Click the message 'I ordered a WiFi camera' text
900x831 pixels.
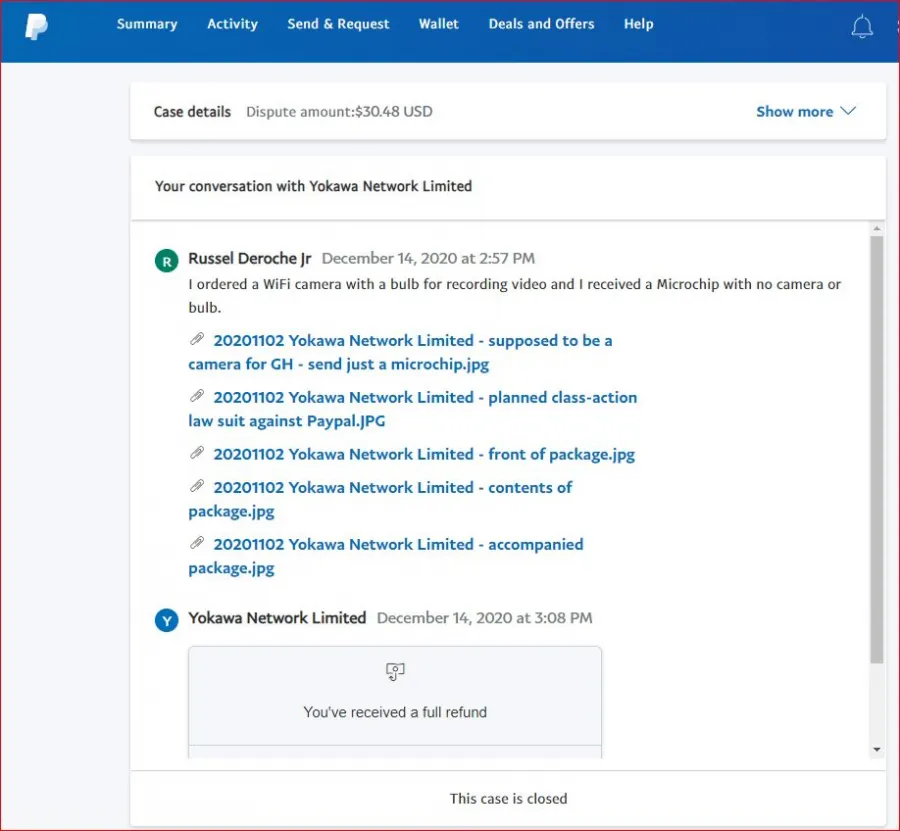click(515, 296)
